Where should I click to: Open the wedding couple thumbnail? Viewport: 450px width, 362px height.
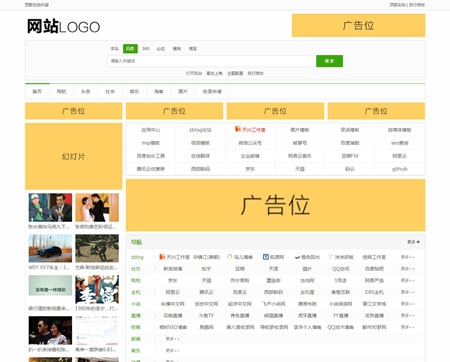tap(97, 207)
